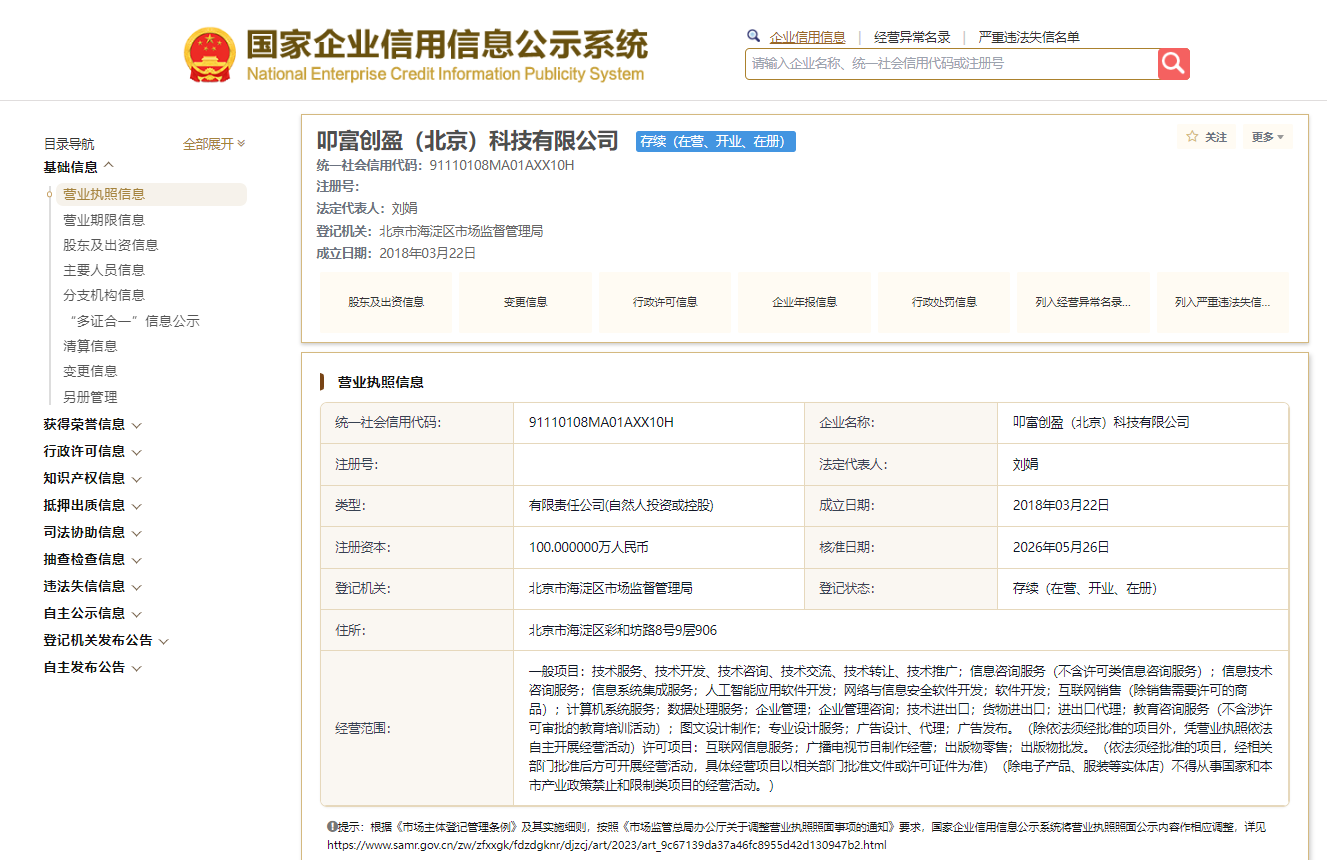Click the 叩富创盈（北京）科技有限公司 heading

point(468,141)
